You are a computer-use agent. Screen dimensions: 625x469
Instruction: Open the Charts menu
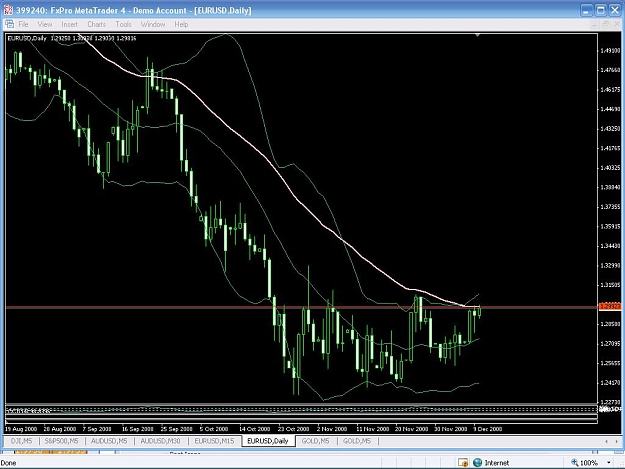pyautogui.click(x=96, y=24)
